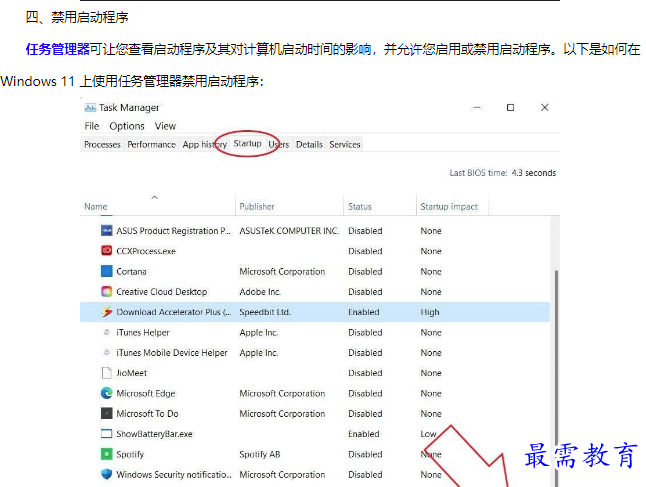Select the Cortana entry name
The width and height of the screenshot is (646, 487).
click(131, 272)
